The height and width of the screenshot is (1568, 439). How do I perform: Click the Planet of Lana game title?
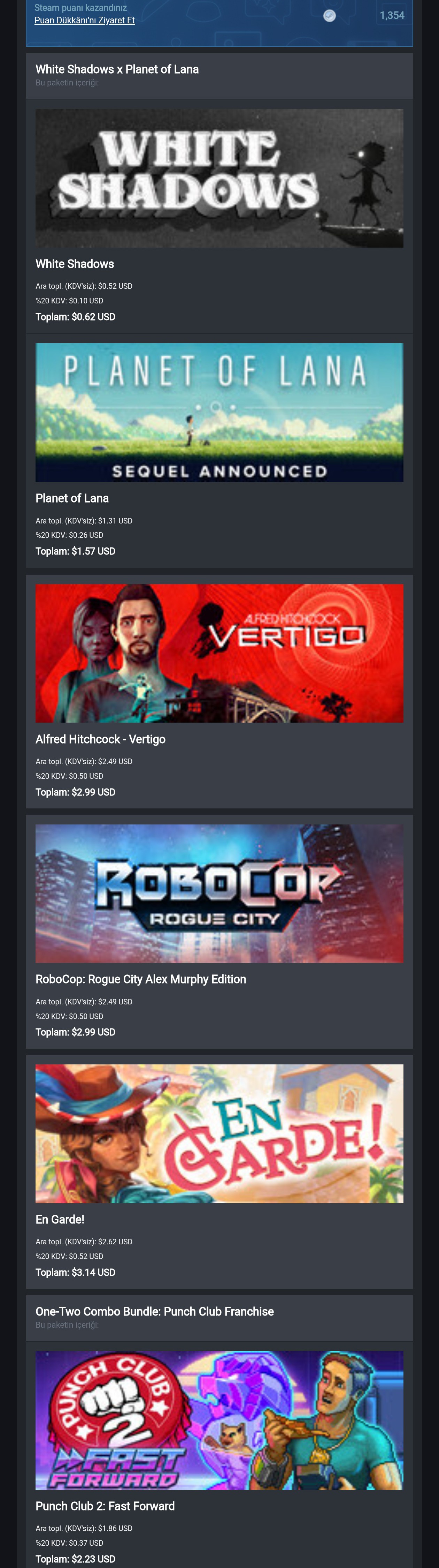pos(72,498)
